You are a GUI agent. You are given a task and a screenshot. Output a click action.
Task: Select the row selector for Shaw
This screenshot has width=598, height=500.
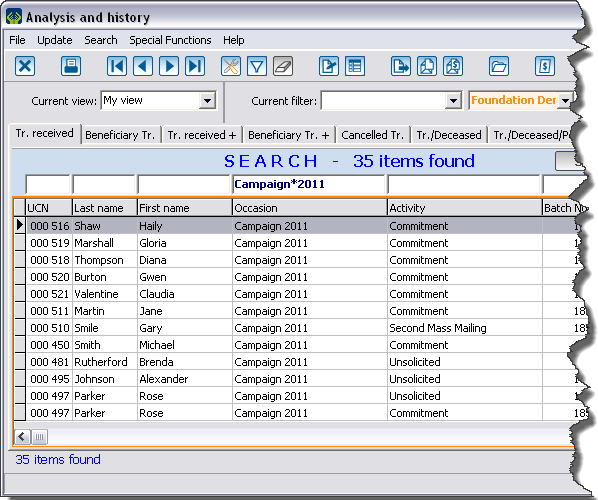20,225
